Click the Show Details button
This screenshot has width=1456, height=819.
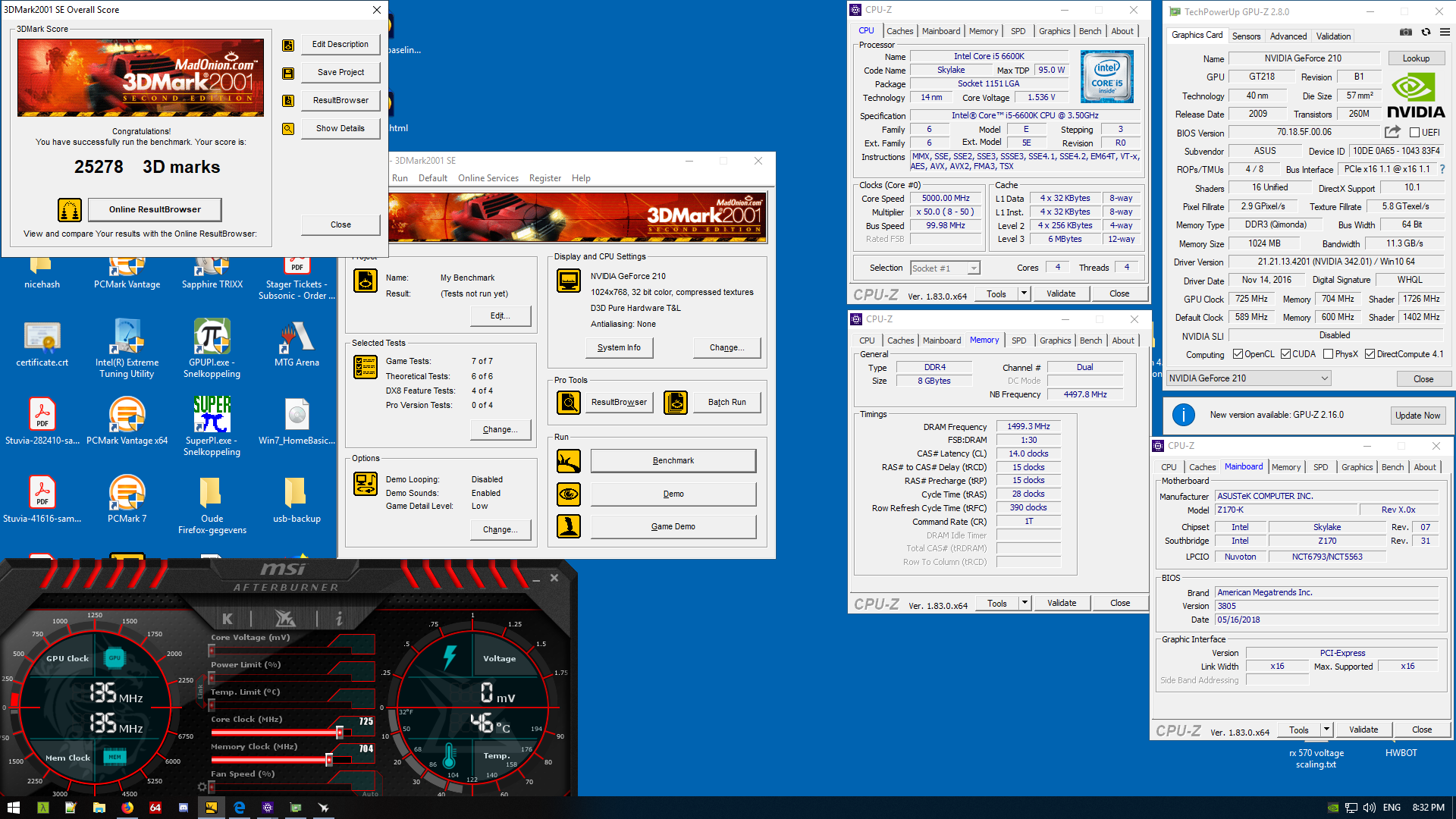click(x=340, y=129)
